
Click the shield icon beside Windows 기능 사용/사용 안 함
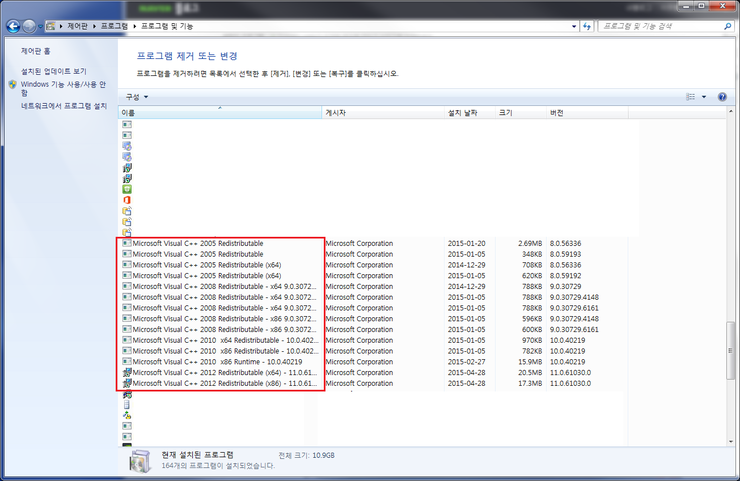[x=12, y=84]
